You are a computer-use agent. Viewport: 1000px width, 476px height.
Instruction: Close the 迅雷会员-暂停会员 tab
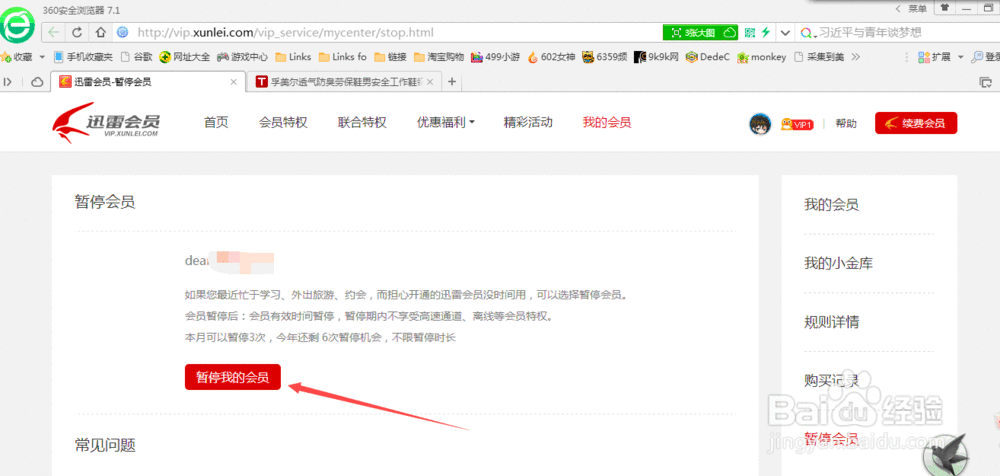234,82
